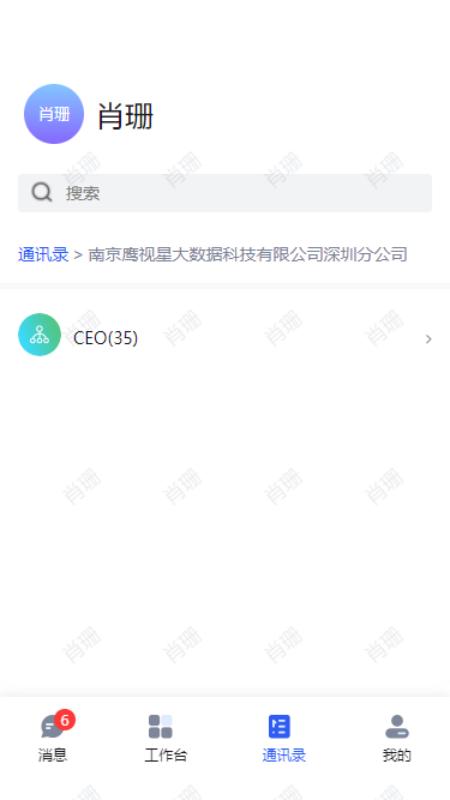Expand CEO department using right chevron
The width and height of the screenshot is (450, 800).
(x=429, y=339)
